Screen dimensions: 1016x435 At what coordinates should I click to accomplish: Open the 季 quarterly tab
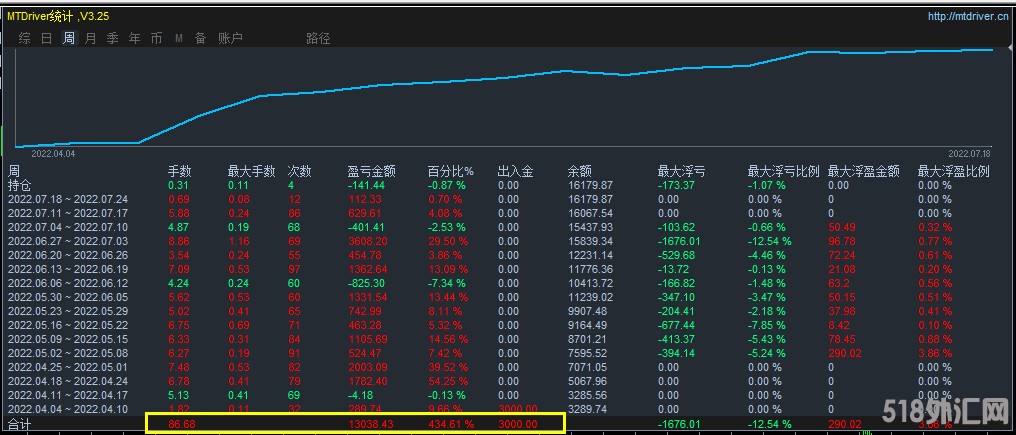113,38
